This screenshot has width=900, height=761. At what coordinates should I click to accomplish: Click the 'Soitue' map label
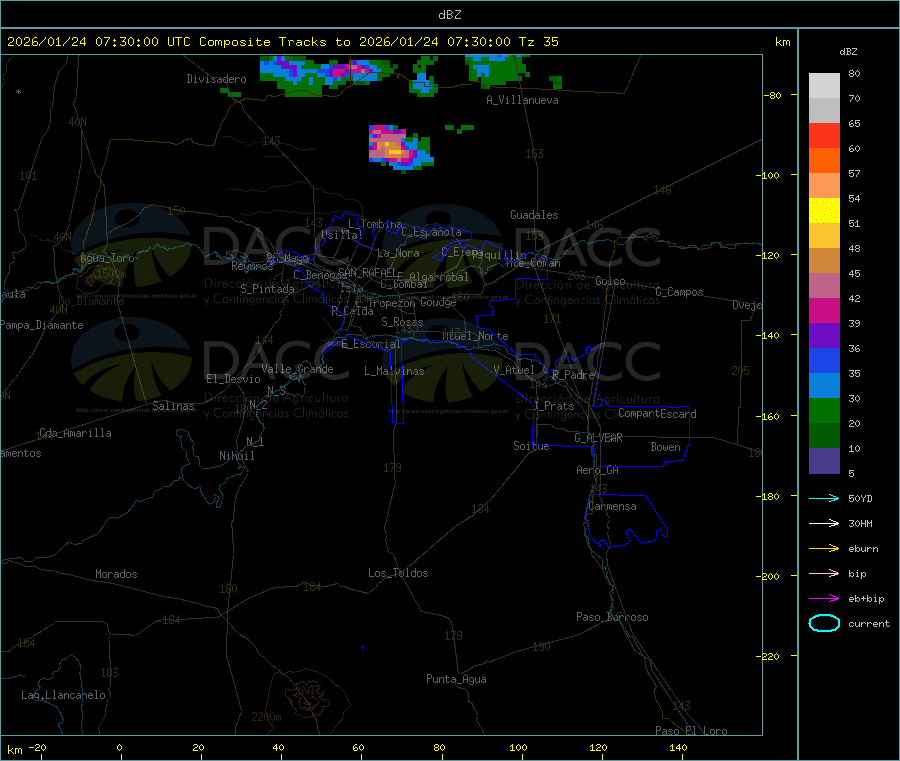tap(531, 446)
